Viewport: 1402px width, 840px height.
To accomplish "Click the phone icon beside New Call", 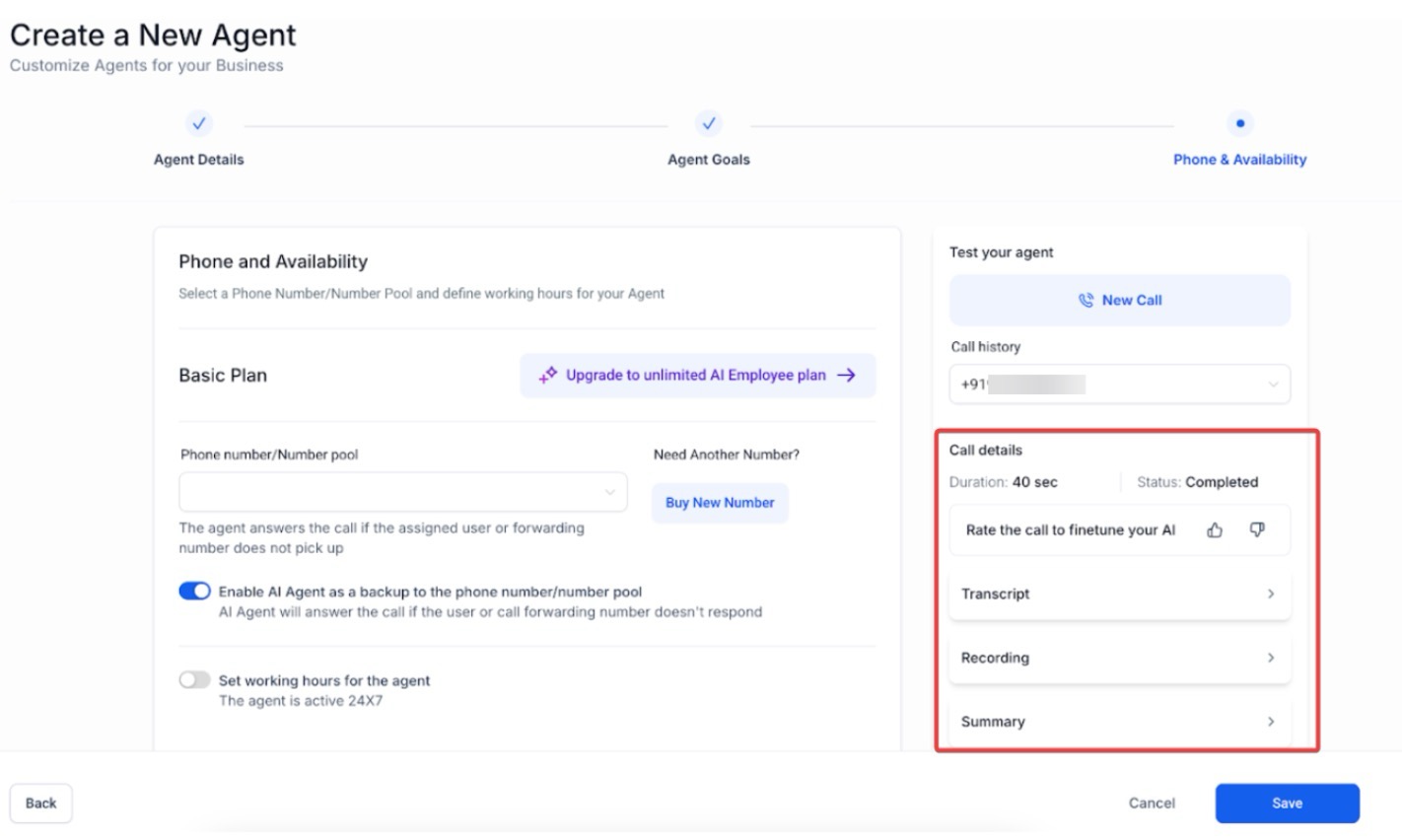I will point(1086,300).
